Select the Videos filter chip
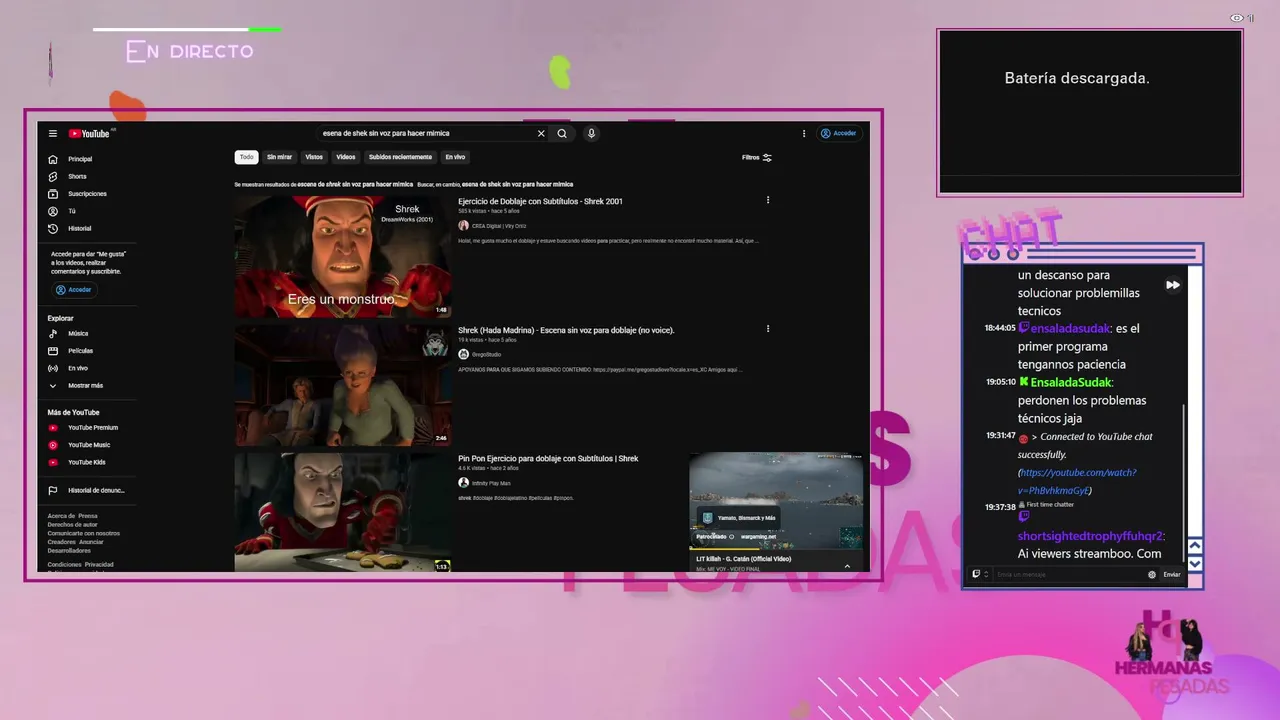 (346, 157)
